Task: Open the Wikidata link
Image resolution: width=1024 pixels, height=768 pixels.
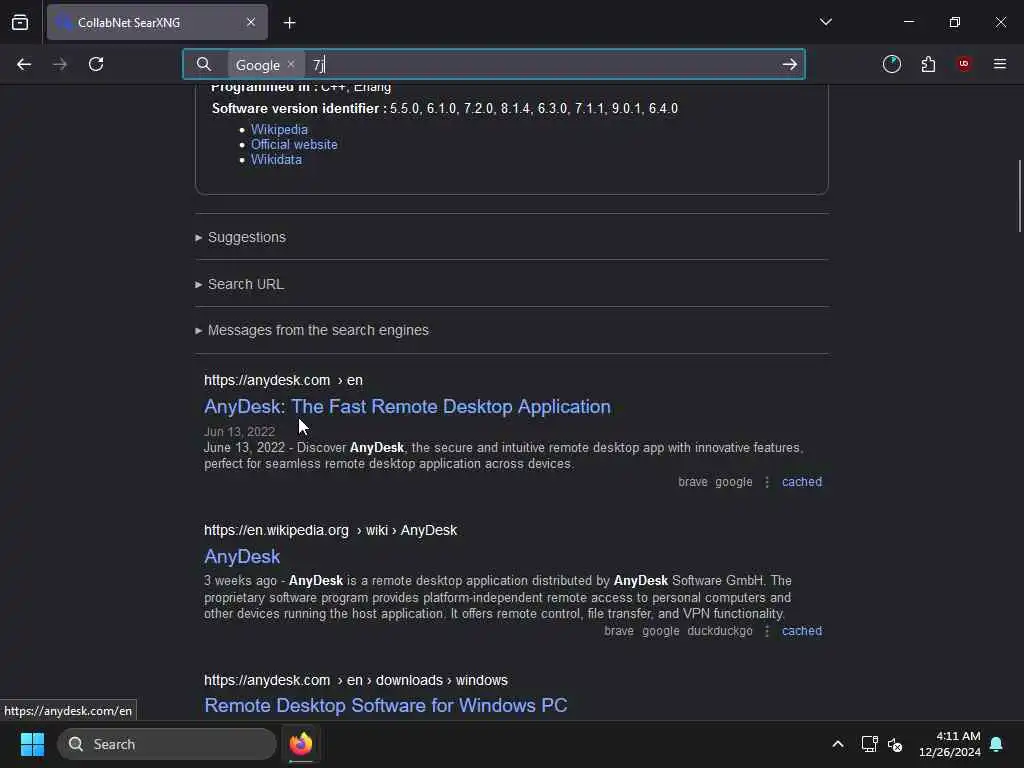Action: click(x=276, y=159)
